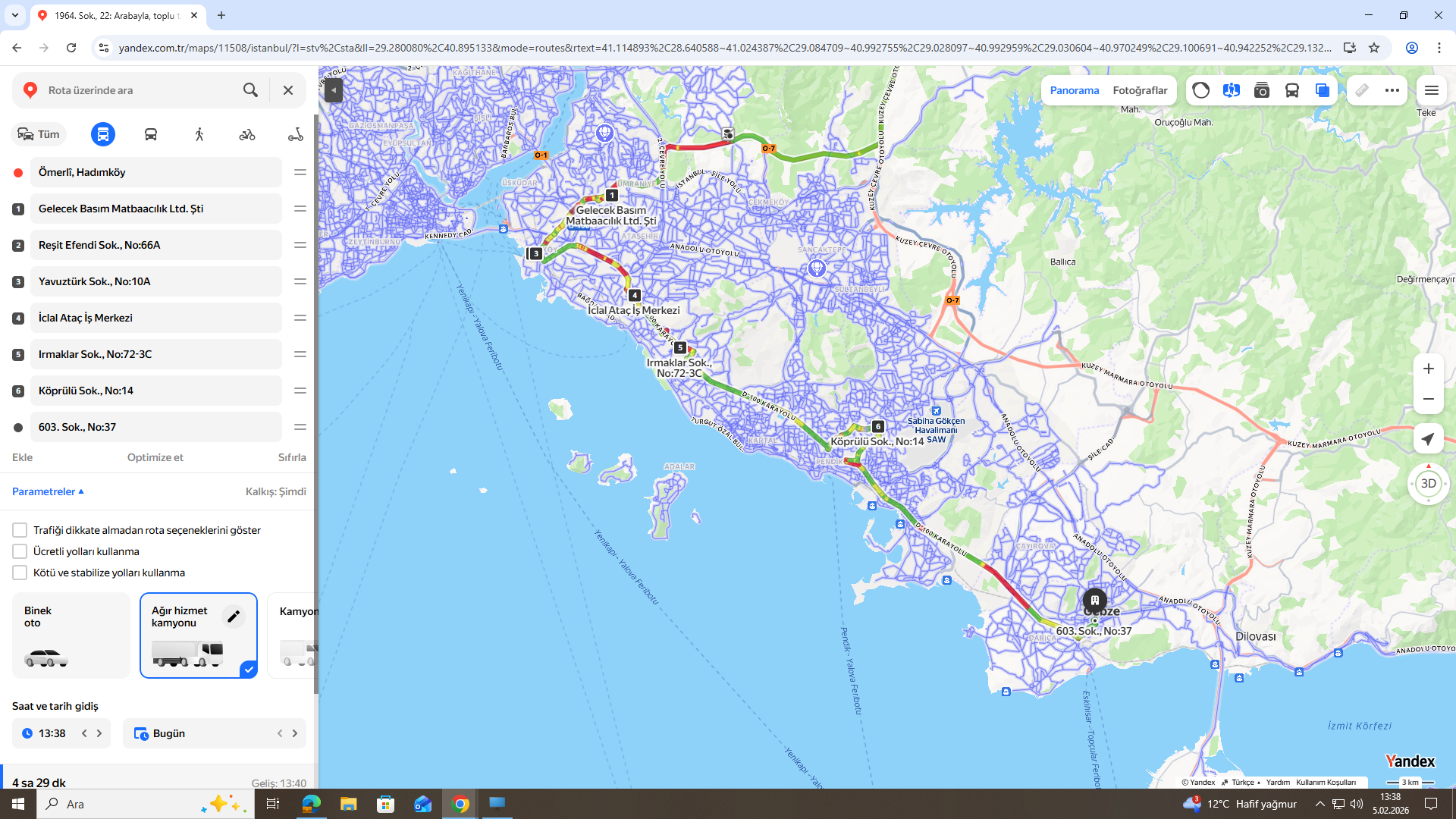Click Ekle to add a stop
Image resolution: width=1456 pixels, height=819 pixels.
coord(22,457)
